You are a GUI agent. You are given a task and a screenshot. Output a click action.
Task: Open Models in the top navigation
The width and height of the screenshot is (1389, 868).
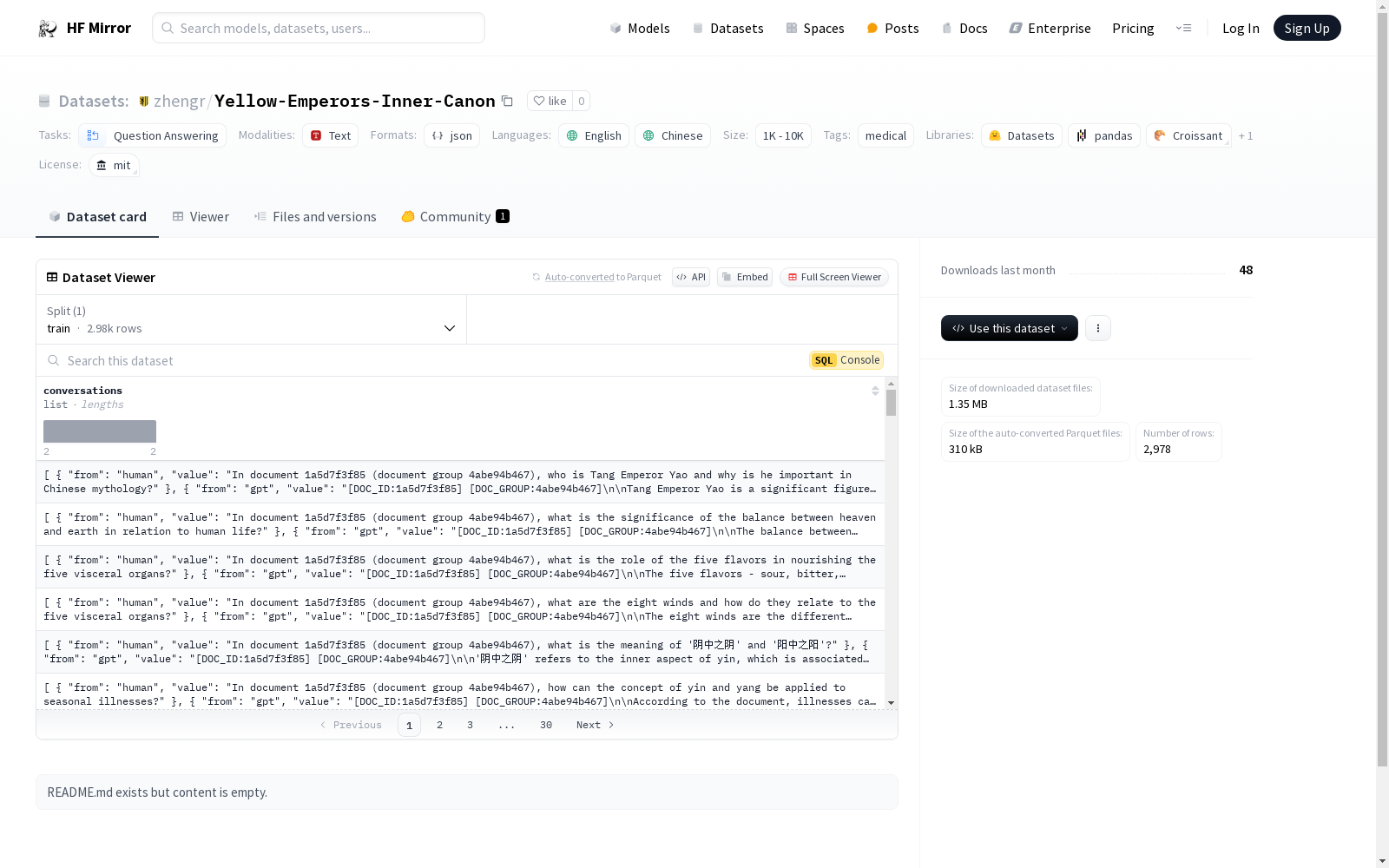point(639,28)
